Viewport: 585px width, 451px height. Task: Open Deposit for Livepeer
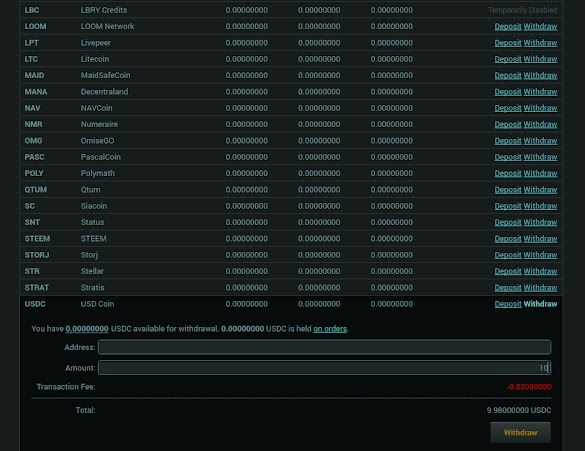[x=508, y=43]
